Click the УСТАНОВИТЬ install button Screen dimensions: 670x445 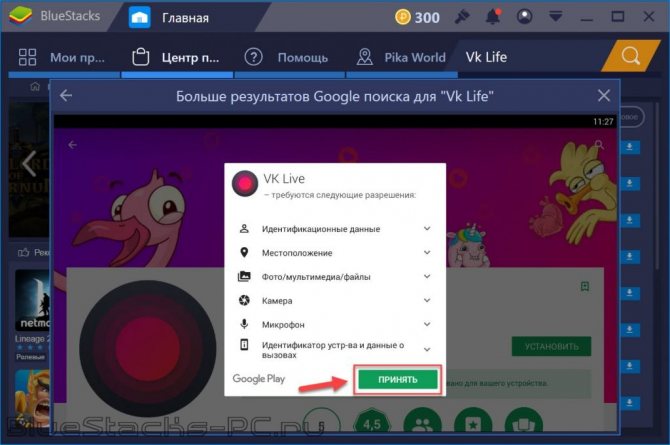coord(551,347)
